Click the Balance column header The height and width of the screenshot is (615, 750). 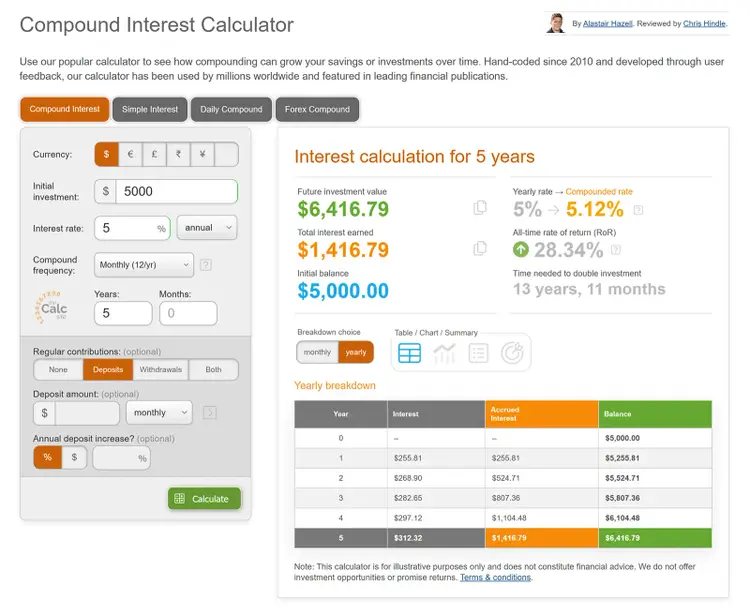point(655,414)
